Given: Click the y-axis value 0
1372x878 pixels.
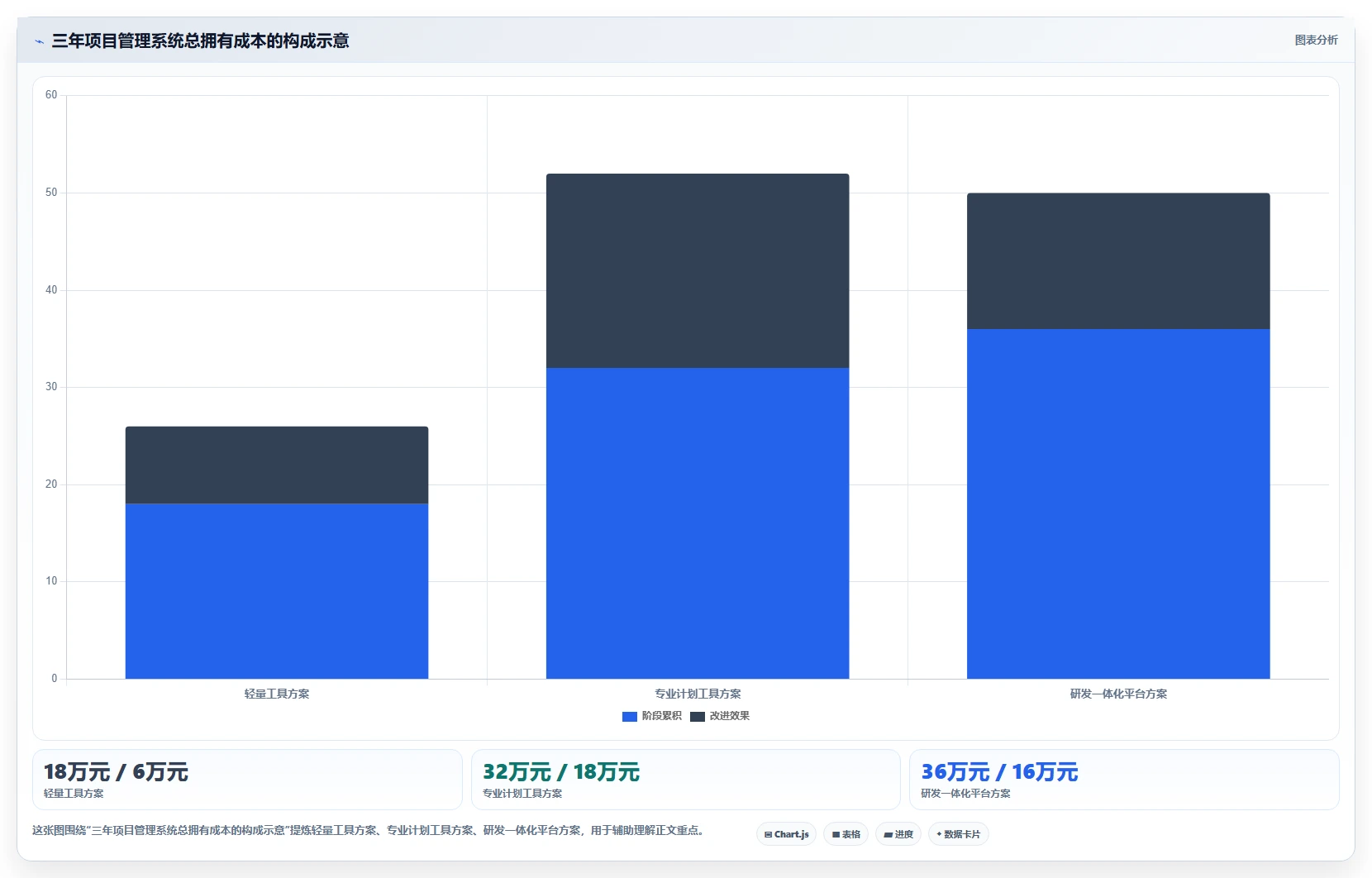Looking at the screenshot, I should click(x=55, y=679).
